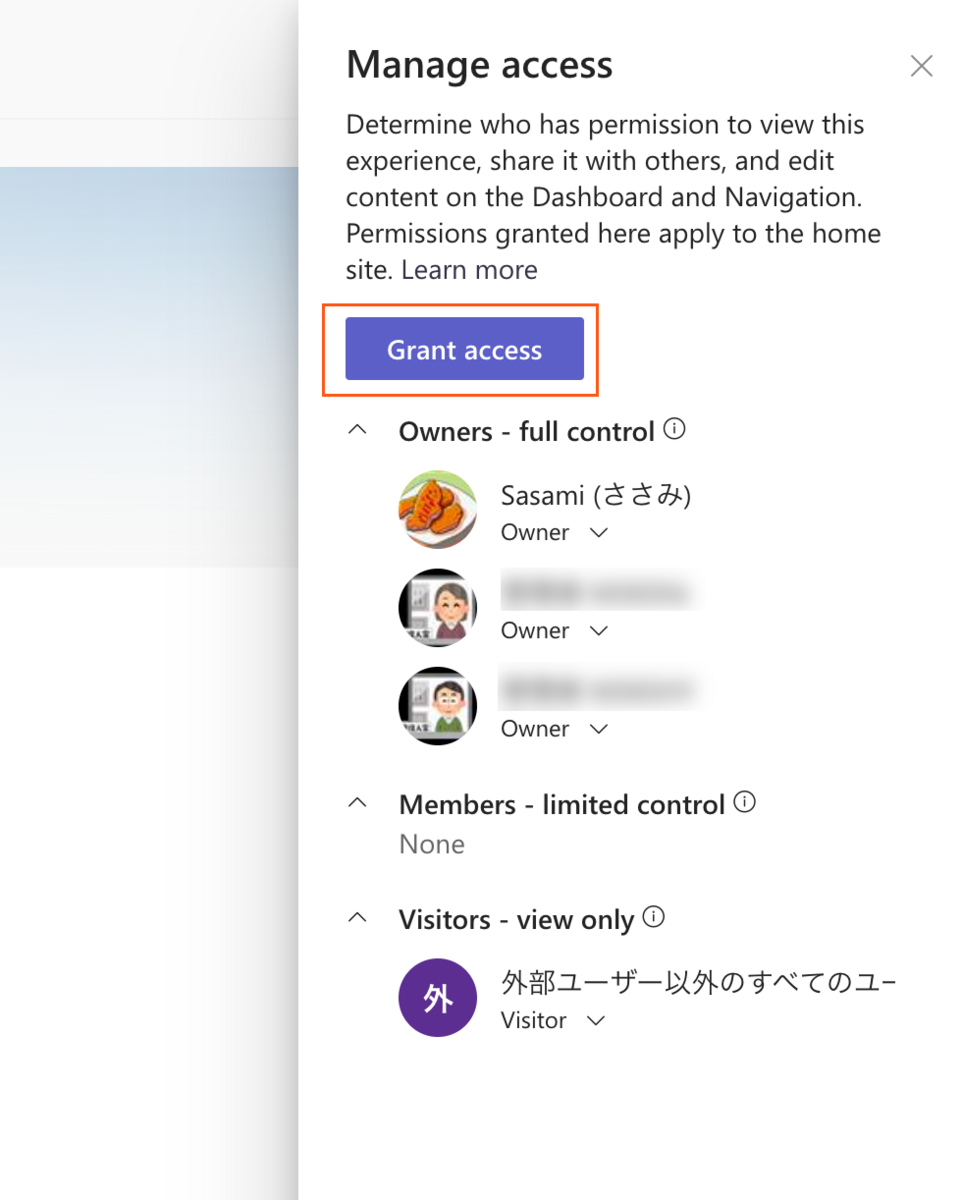Collapse the Owners section chevron
This screenshot has width=962, height=1200.
tap(357, 431)
